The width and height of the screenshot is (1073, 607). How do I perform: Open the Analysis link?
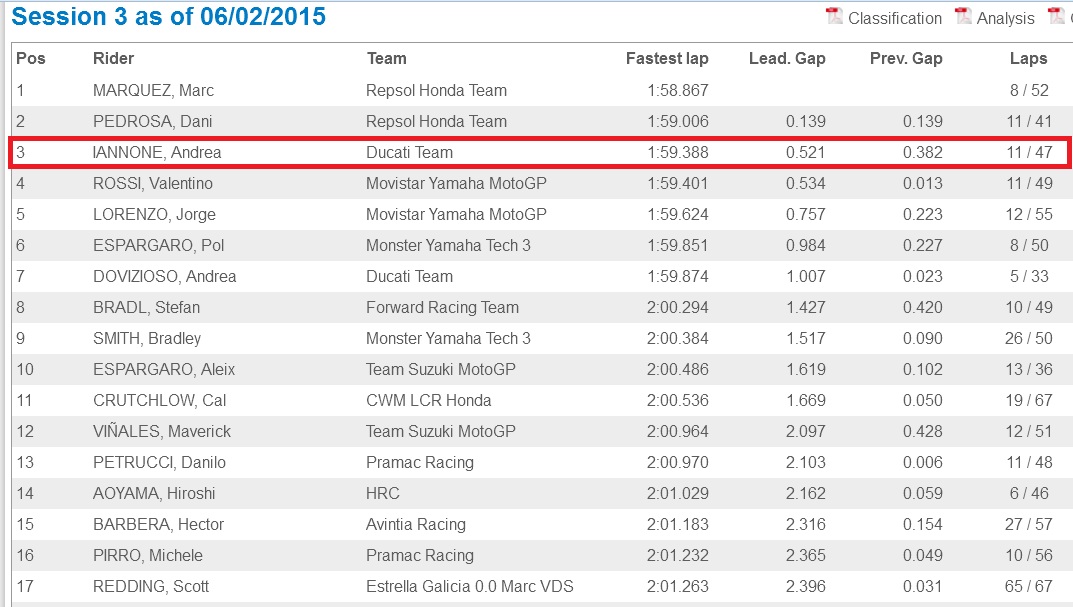(x=1005, y=18)
